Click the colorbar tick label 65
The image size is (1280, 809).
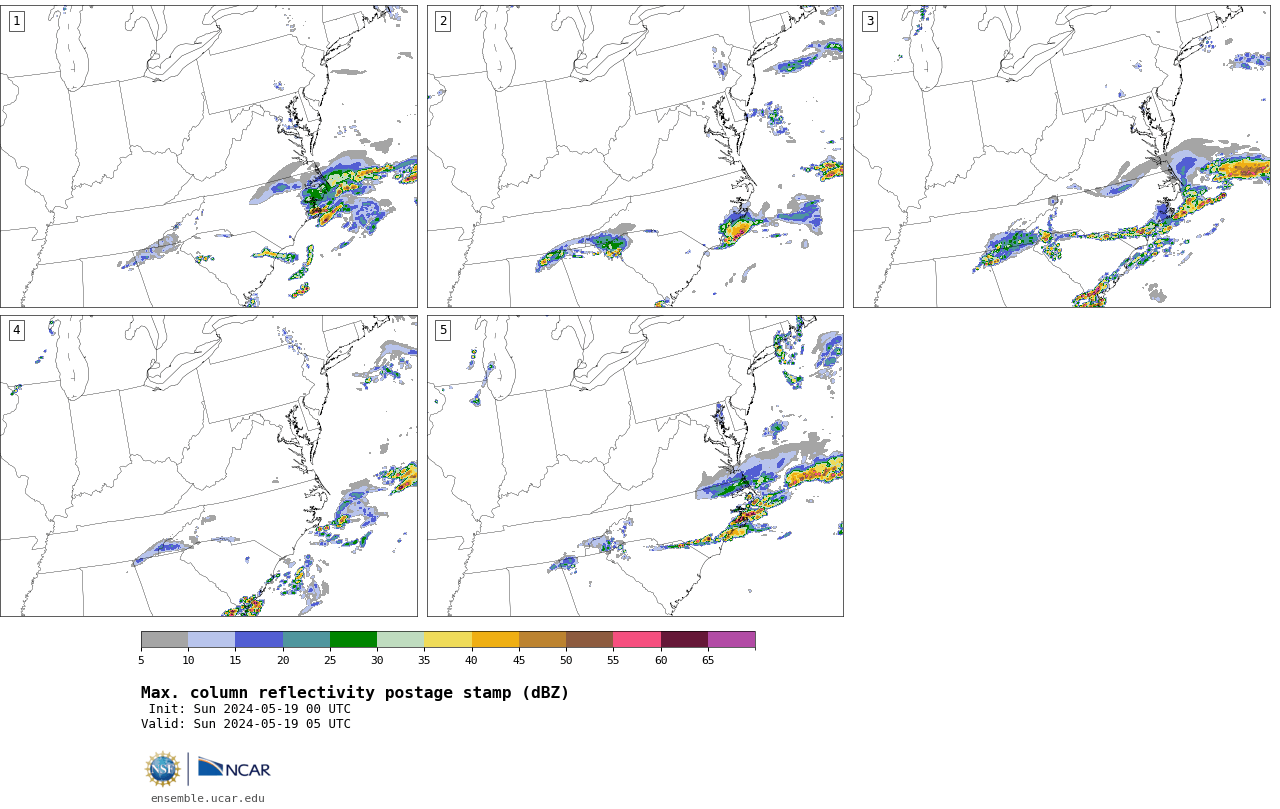click(708, 660)
